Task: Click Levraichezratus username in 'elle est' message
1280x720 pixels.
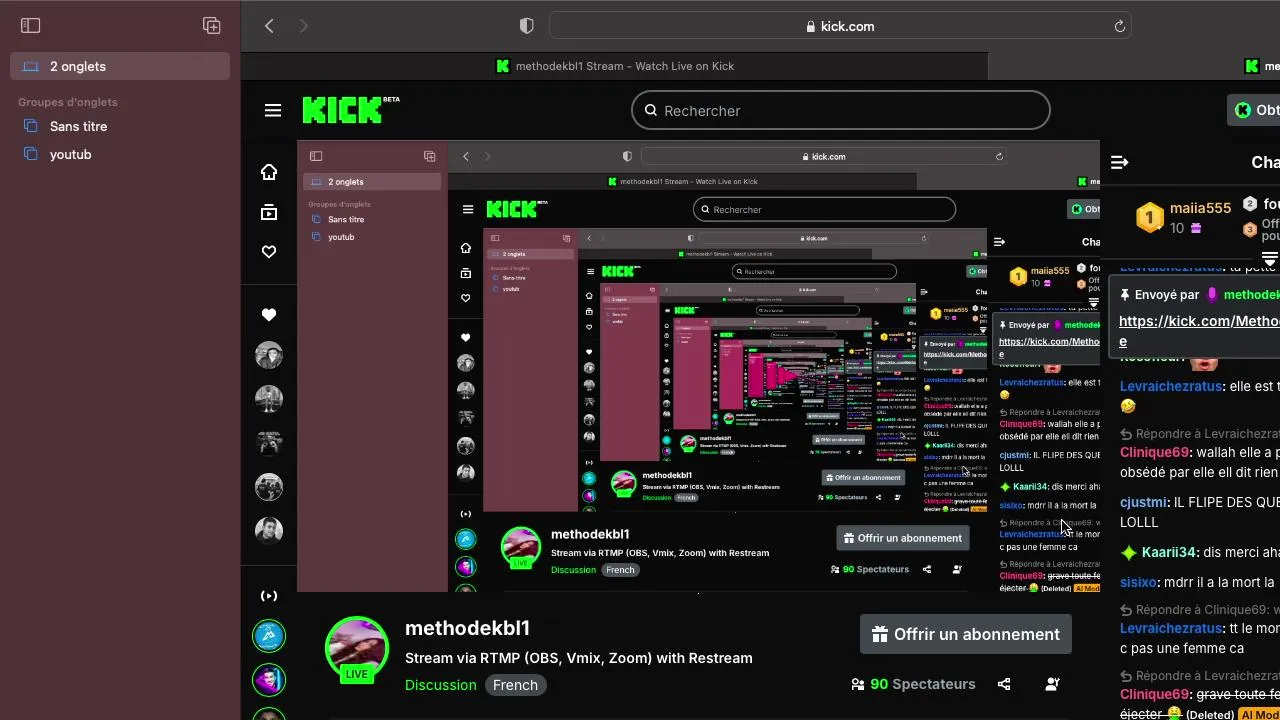Action: (x=1171, y=386)
